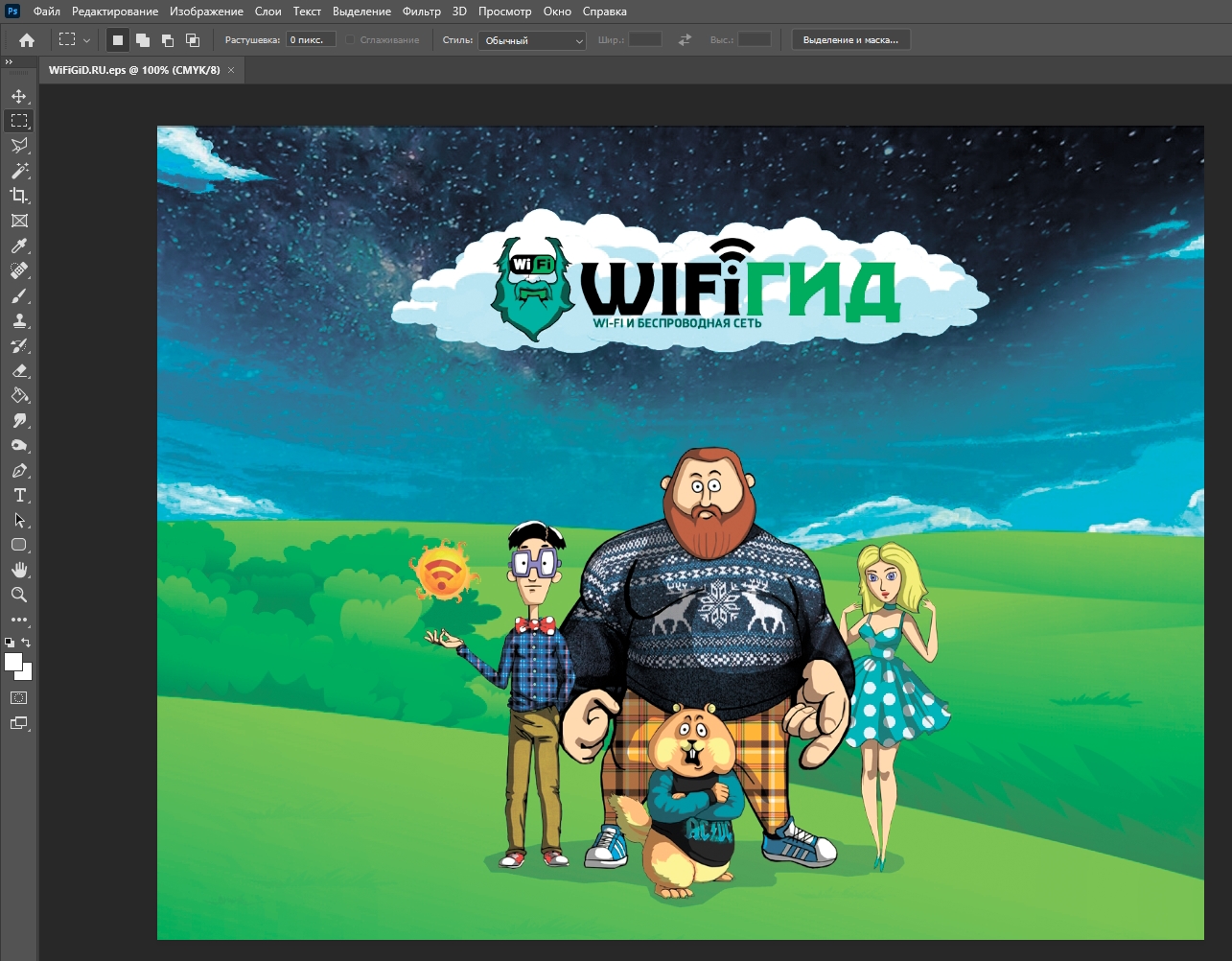Choose the Pen tool
This screenshot has height=961, width=1232.
click(19, 471)
